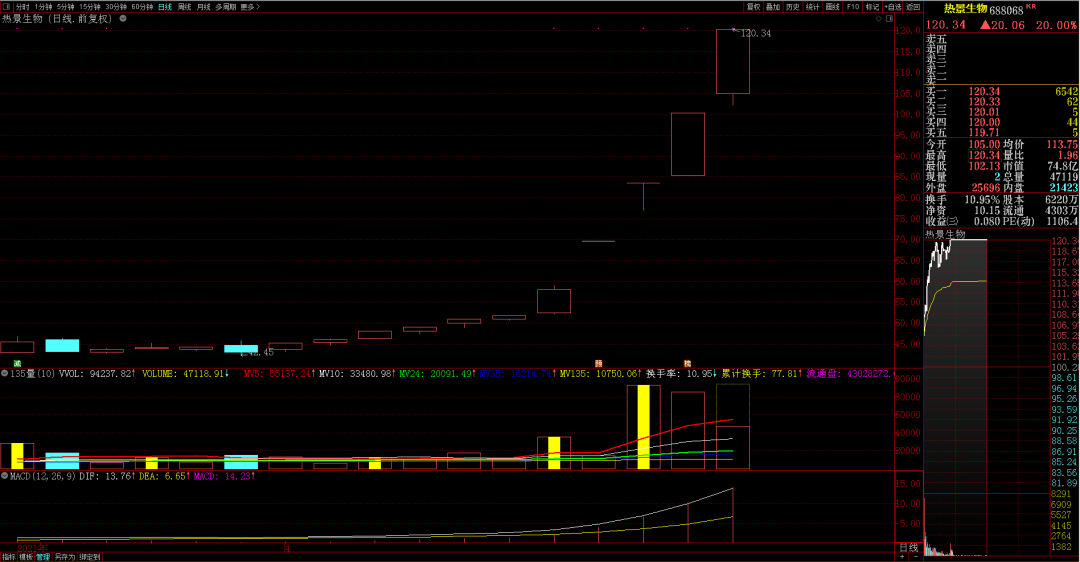Screen dimensions: 1080x562
Task: Click the 减 marker below first candlestick
Action: (17, 363)
